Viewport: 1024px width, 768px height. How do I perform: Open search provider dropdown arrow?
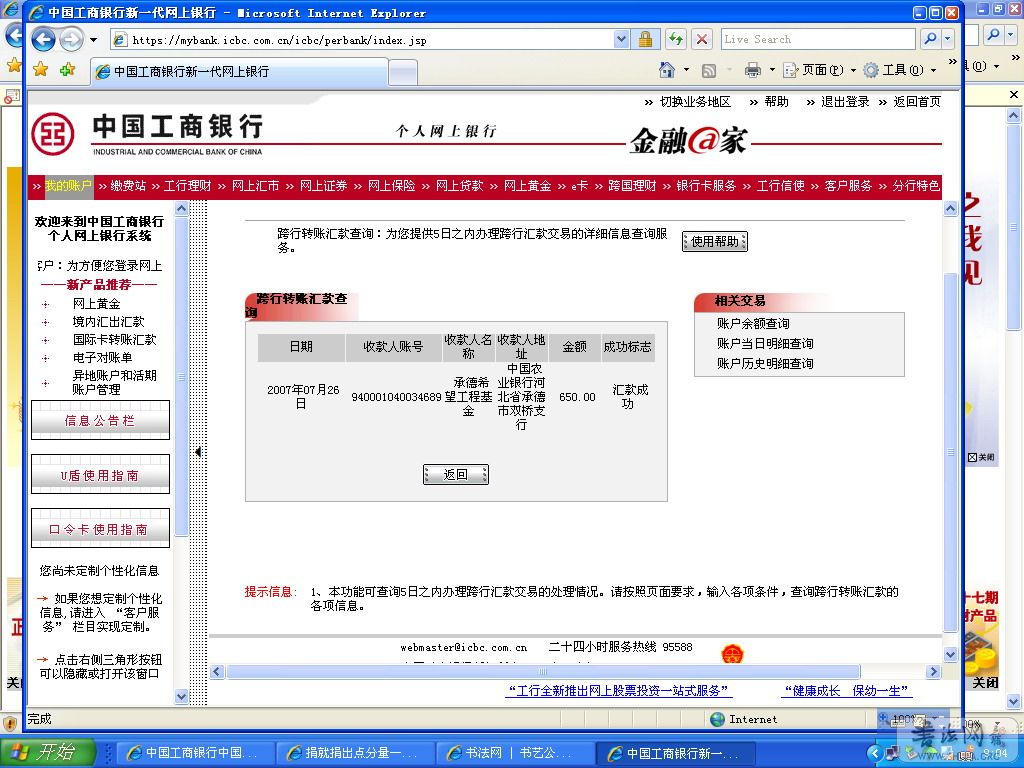click(948, 39)
